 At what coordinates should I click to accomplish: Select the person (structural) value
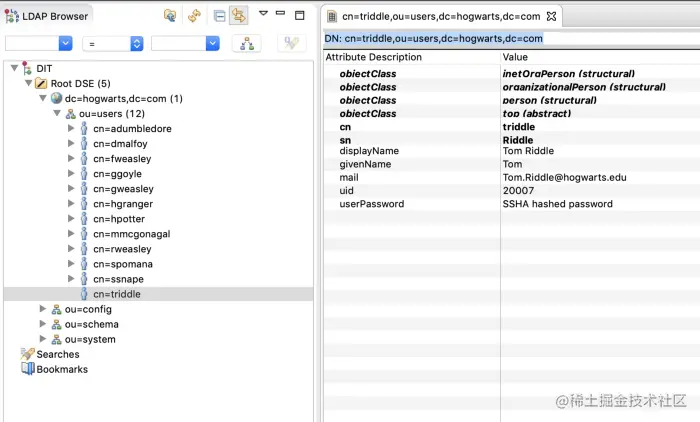pos(550,100)
